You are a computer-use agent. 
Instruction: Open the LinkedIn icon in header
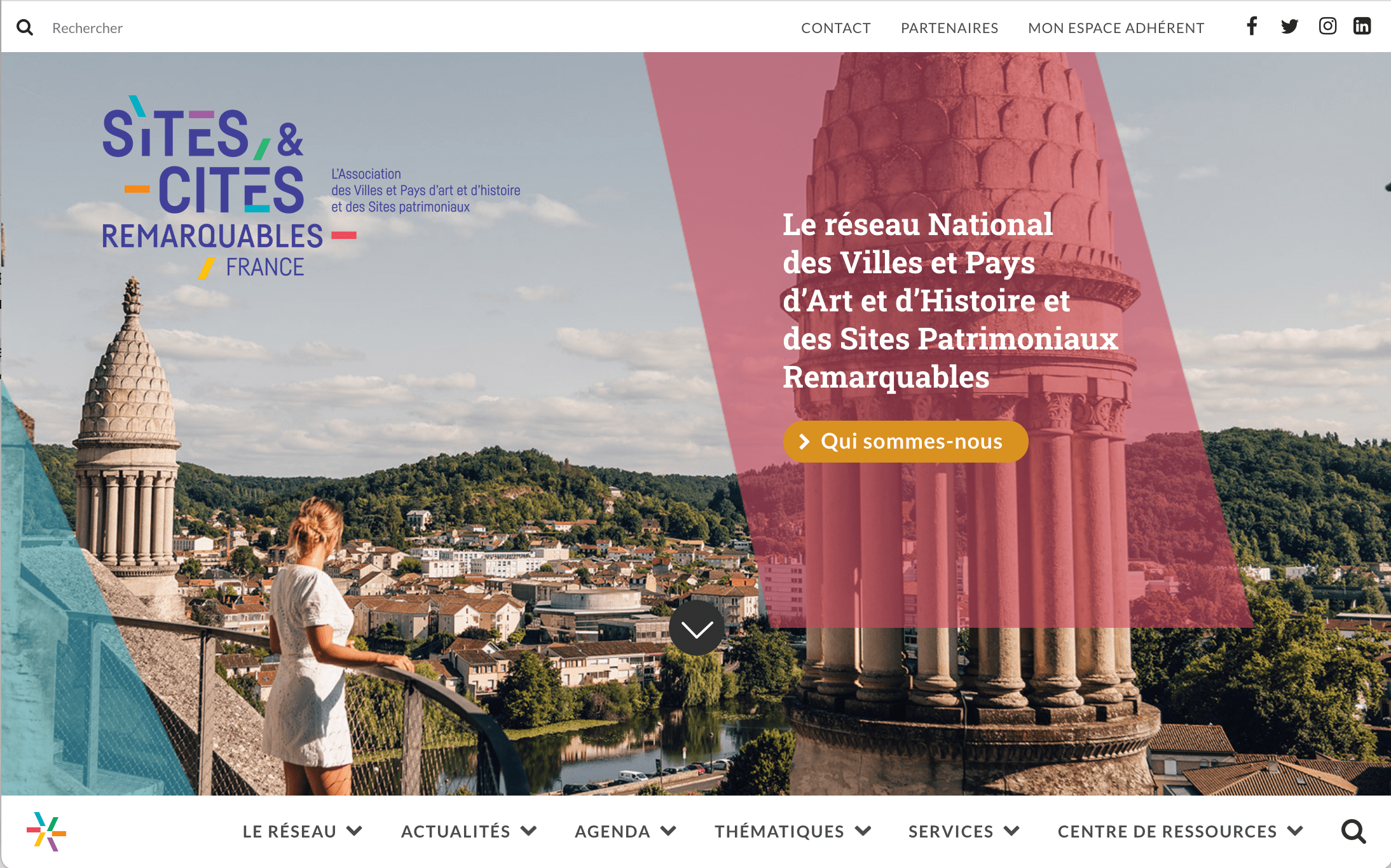click(x=1362, y=26)
